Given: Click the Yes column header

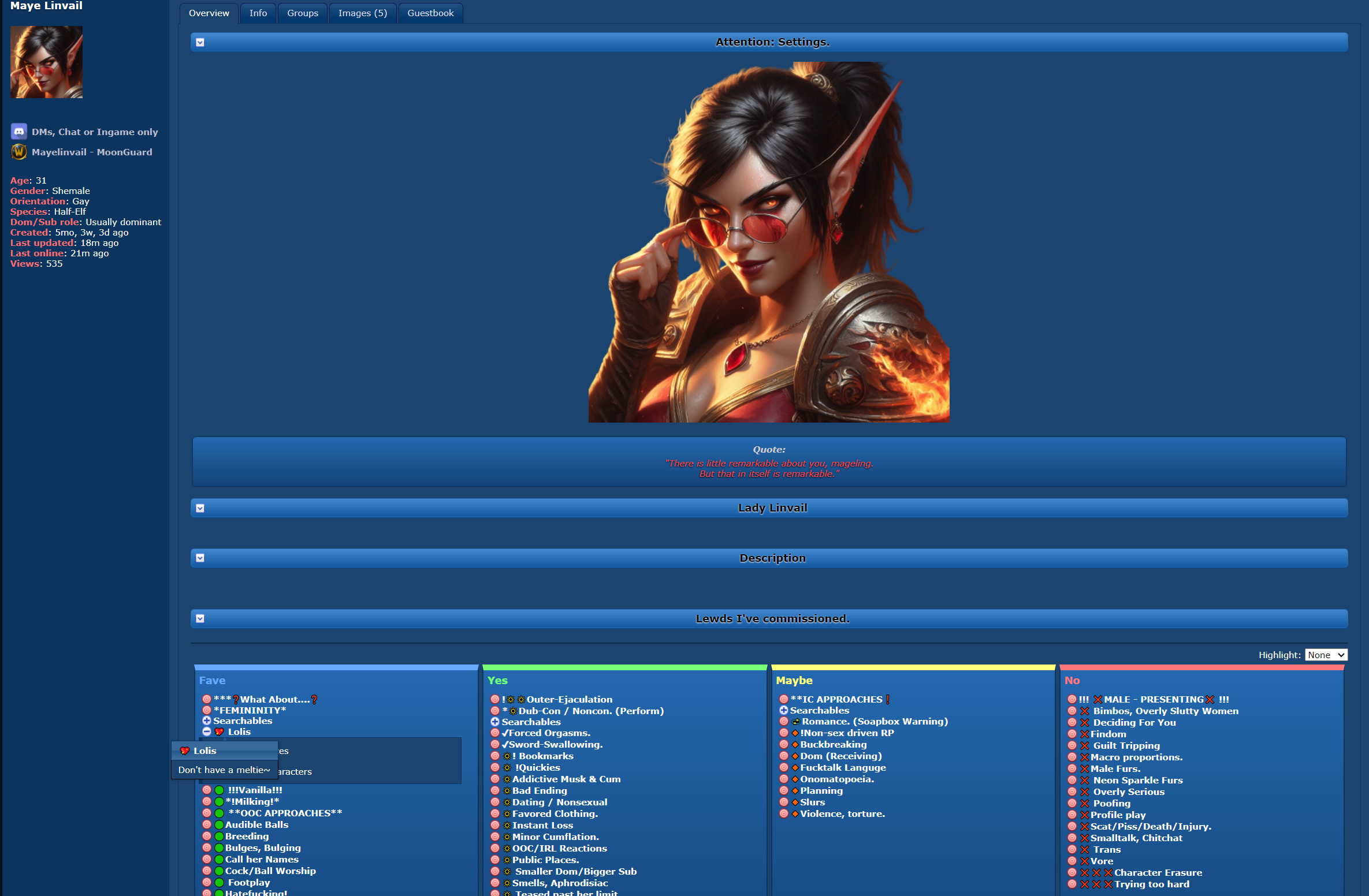Looking at the screenshot, I should [x=497, y=680].
